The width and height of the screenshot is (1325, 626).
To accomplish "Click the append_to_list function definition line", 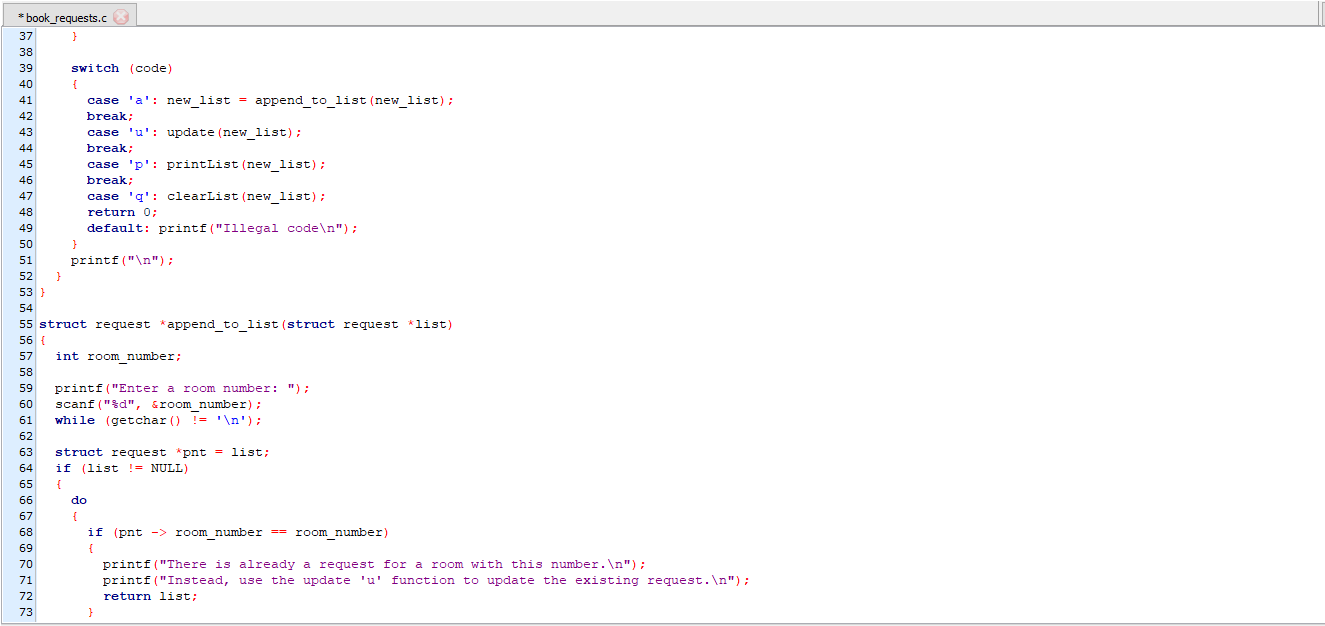I will point(246,324).
